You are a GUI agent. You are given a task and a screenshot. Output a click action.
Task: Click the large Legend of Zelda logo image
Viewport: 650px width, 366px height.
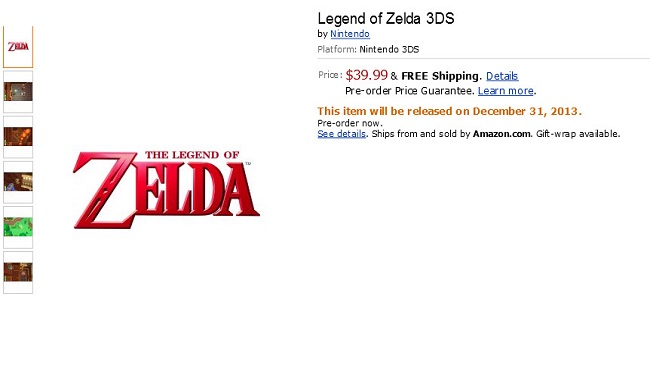[x=166, y=189]
